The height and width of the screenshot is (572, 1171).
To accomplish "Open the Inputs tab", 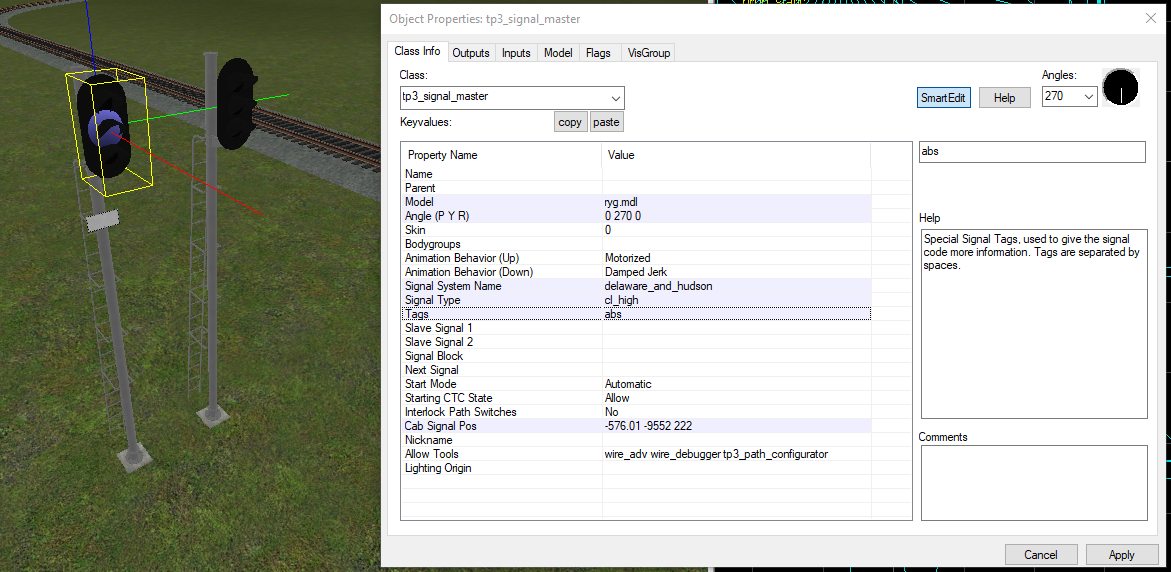I will (x=516, y=53).
